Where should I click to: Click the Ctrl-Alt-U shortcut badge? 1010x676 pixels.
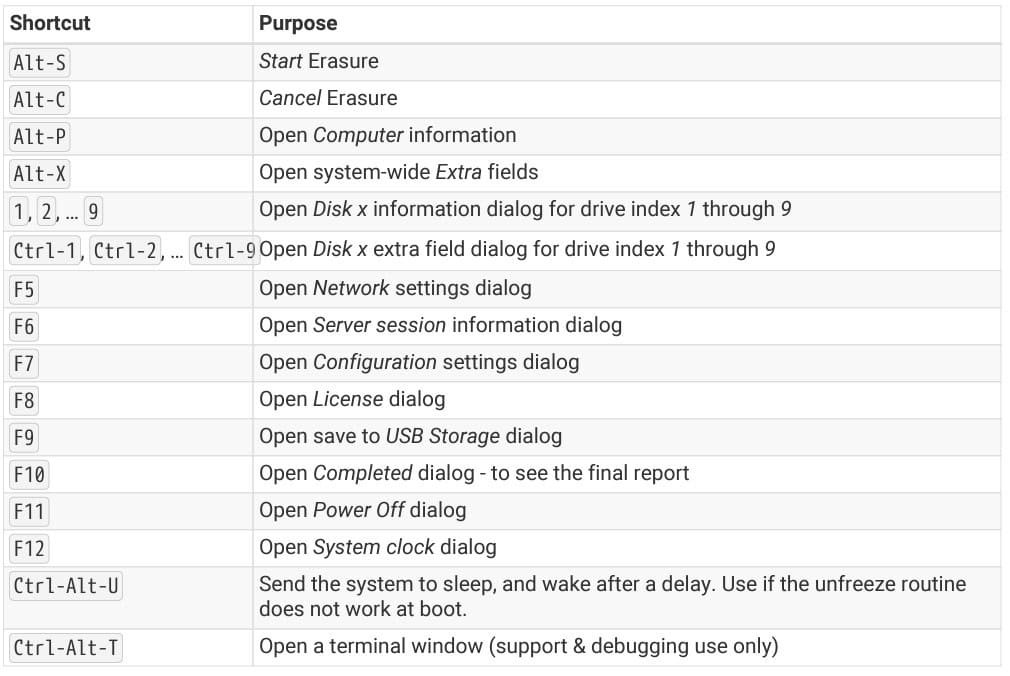pyautogui.click(x=66, y=585)
